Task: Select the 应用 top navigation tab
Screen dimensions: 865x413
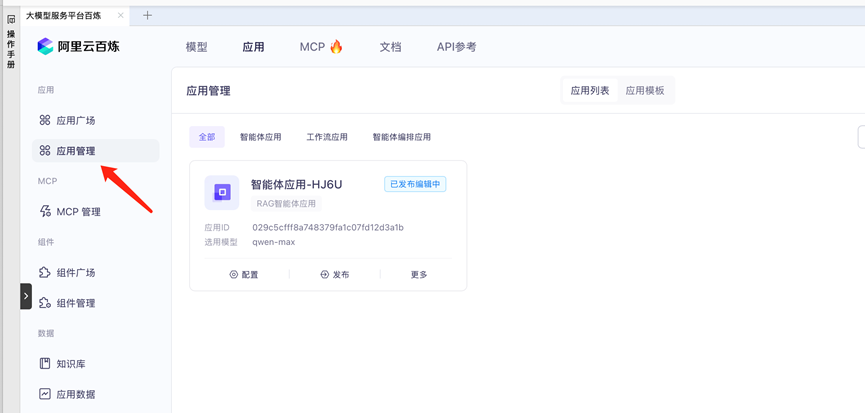Action: [x=253, y=47]
